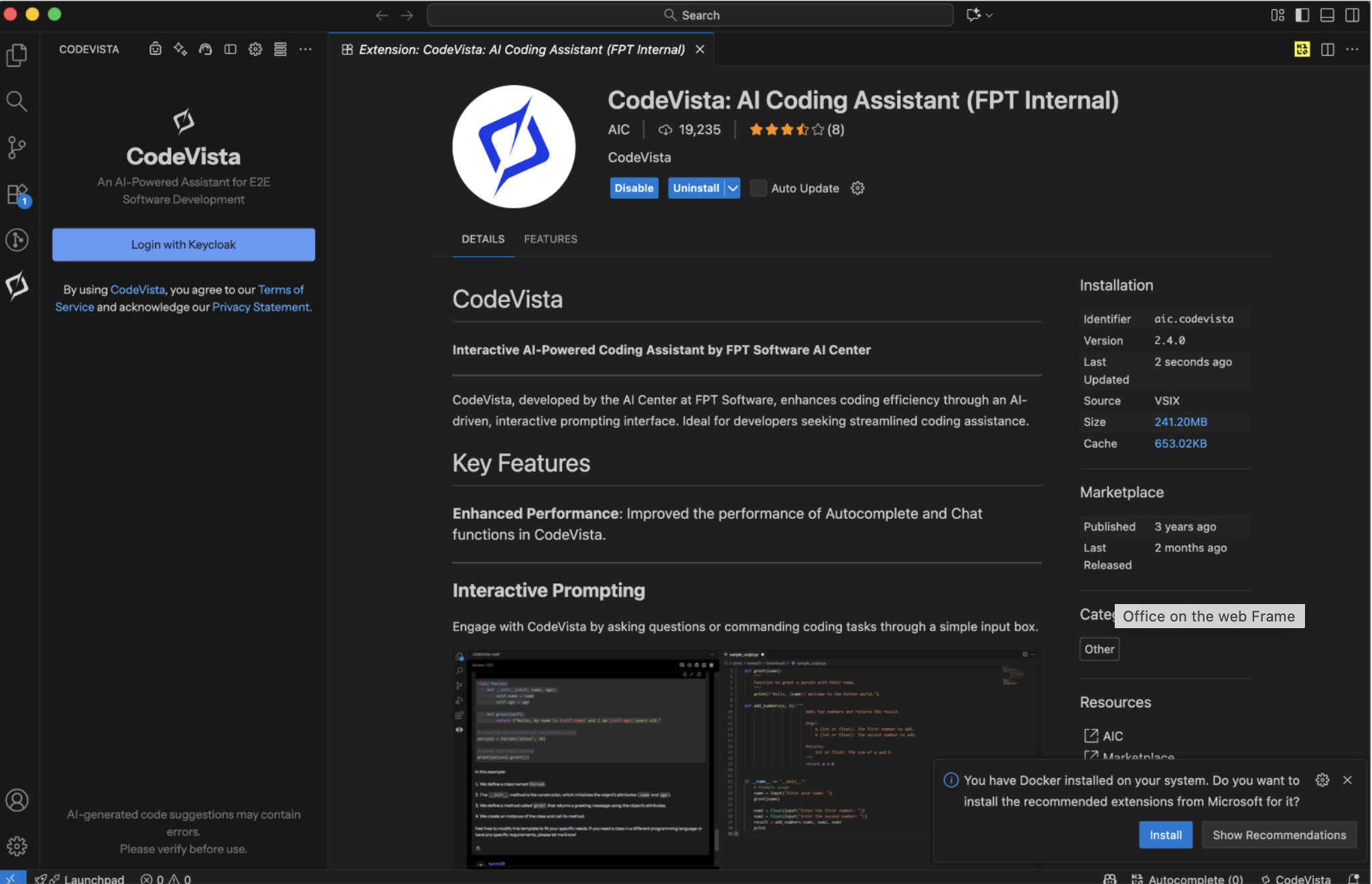The height and width of the screenshot is (884, 1372).
Task: Toggle Secondary Side Bar visibility
Action: tap(1352, 15)
